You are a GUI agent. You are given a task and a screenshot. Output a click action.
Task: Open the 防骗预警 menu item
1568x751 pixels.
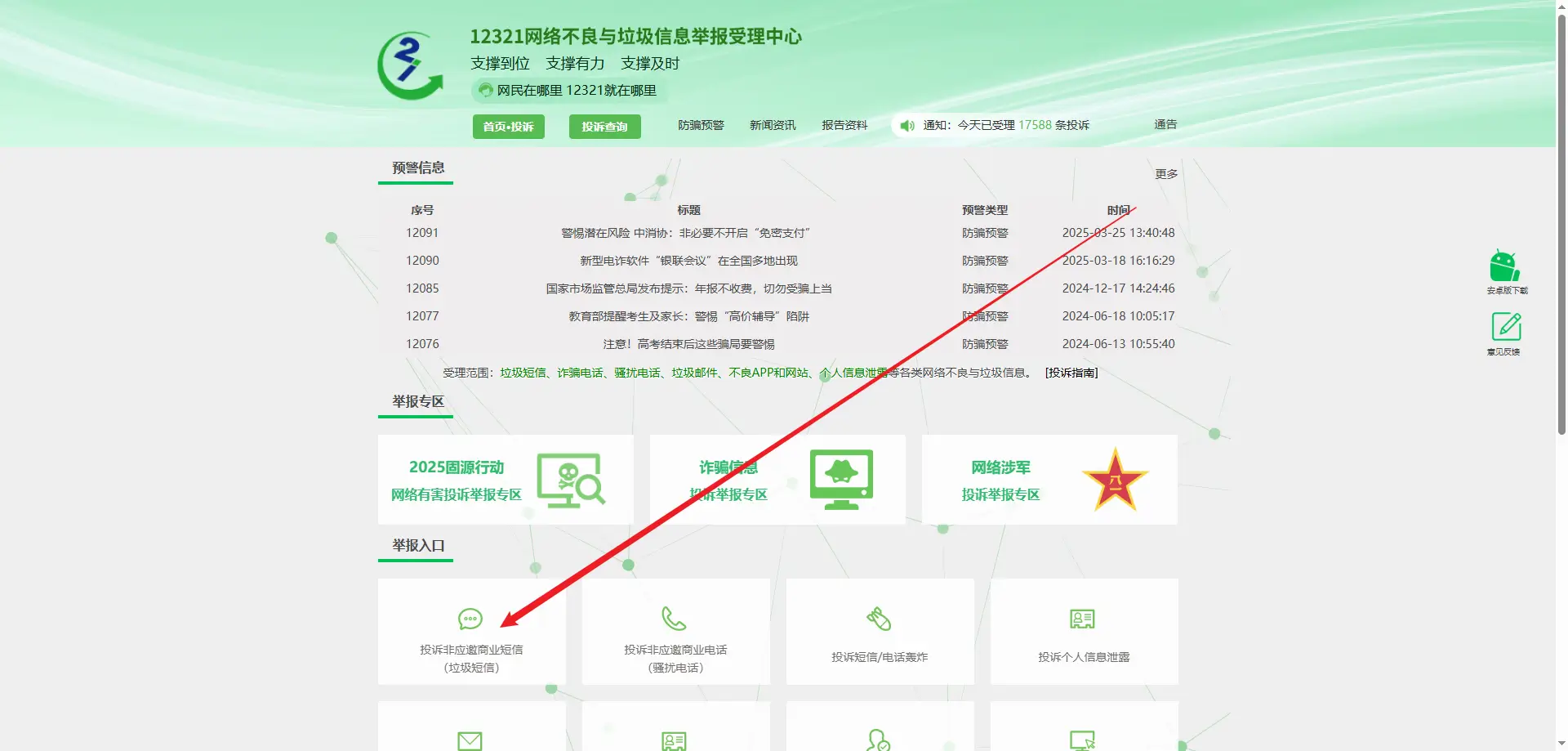coord(701,125)
